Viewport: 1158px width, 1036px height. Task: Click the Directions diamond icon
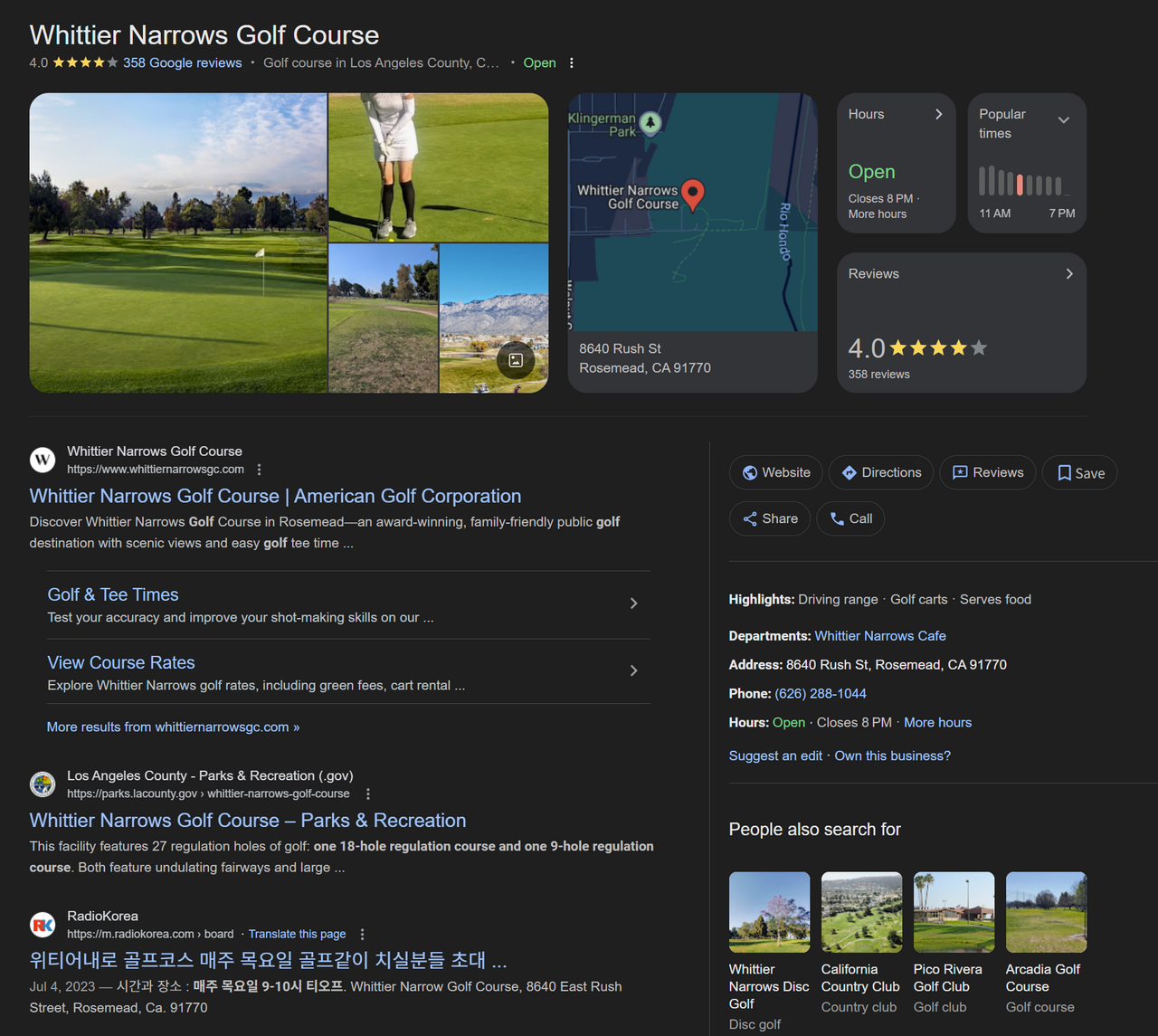pyautogui.click(x=850, y=473)
